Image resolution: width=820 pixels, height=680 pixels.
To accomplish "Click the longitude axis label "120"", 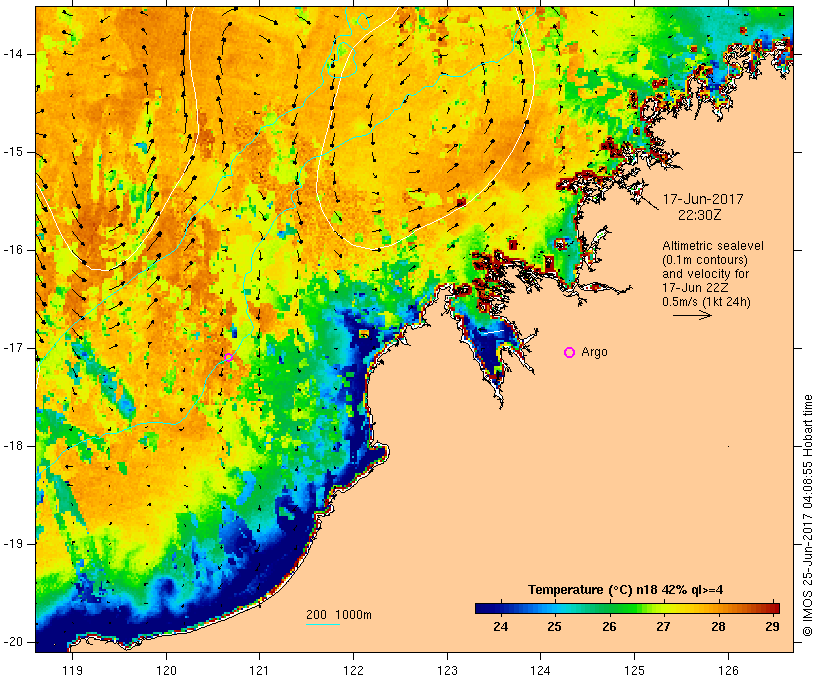I will tap(166, 670).
